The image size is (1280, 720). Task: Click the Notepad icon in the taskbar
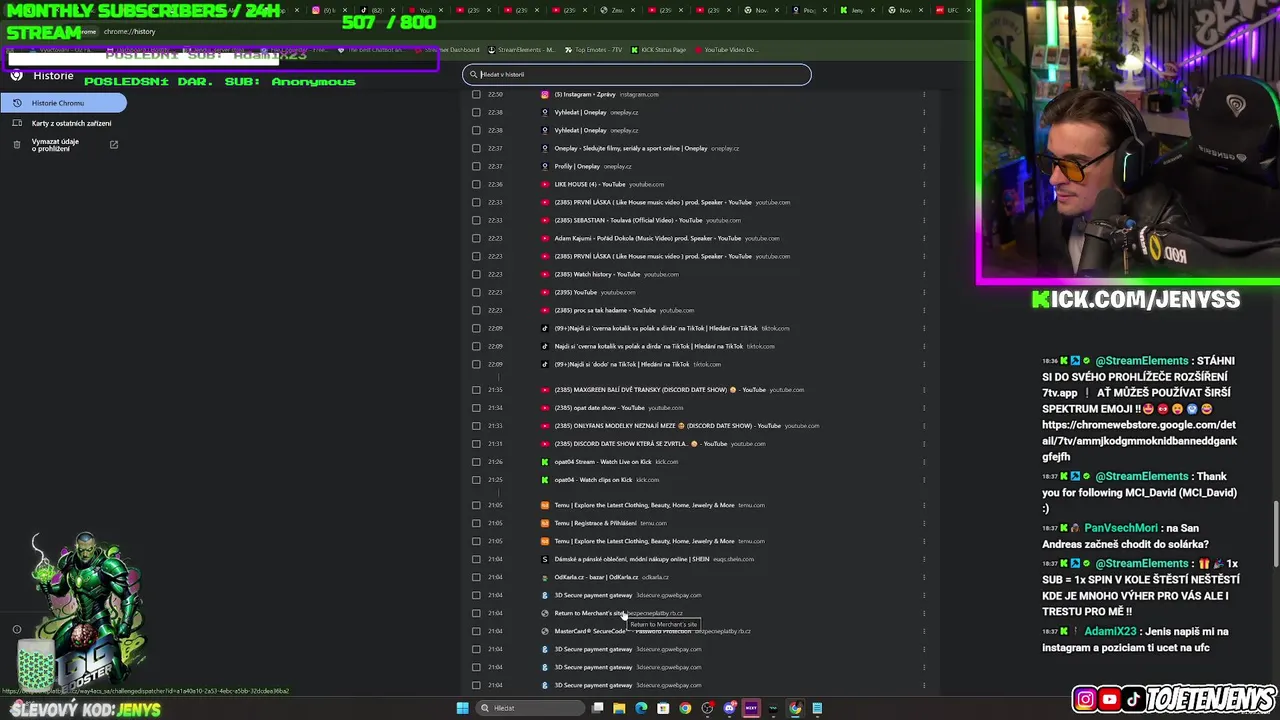[817, 708]
